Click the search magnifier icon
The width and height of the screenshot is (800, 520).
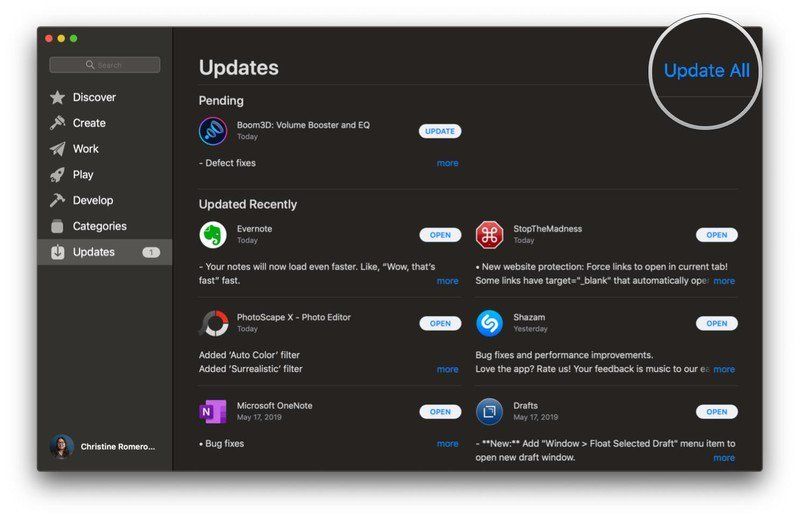tap(90, 64)
